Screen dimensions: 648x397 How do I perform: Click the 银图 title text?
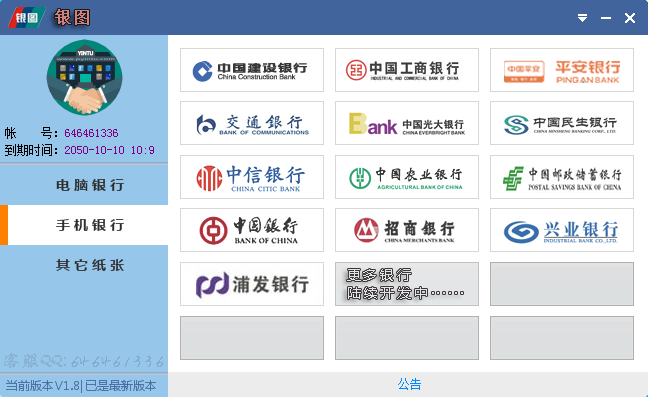coord(72,18)
